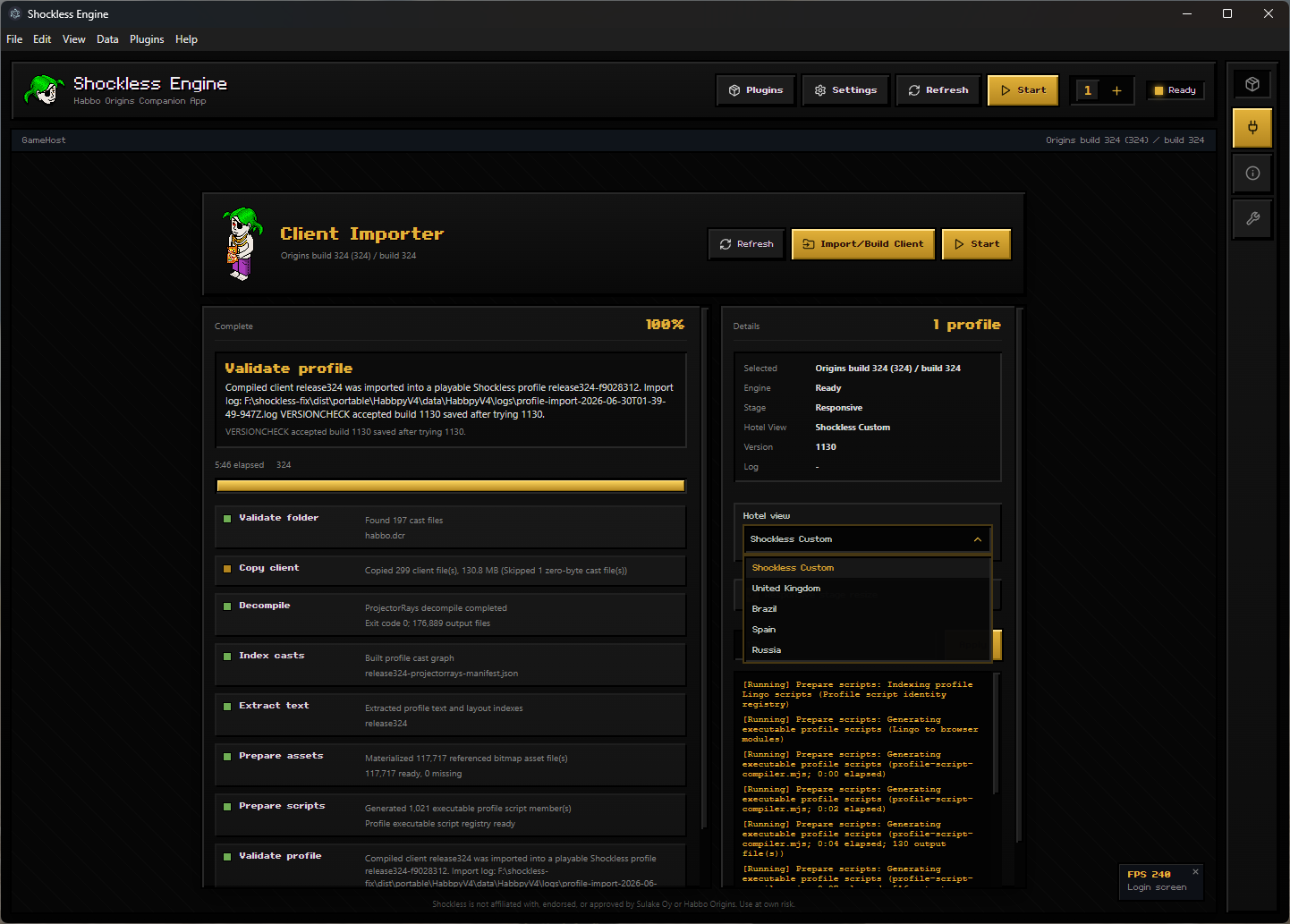
Task: Click the "1 profile" count in Details
Action: (966, 325)
